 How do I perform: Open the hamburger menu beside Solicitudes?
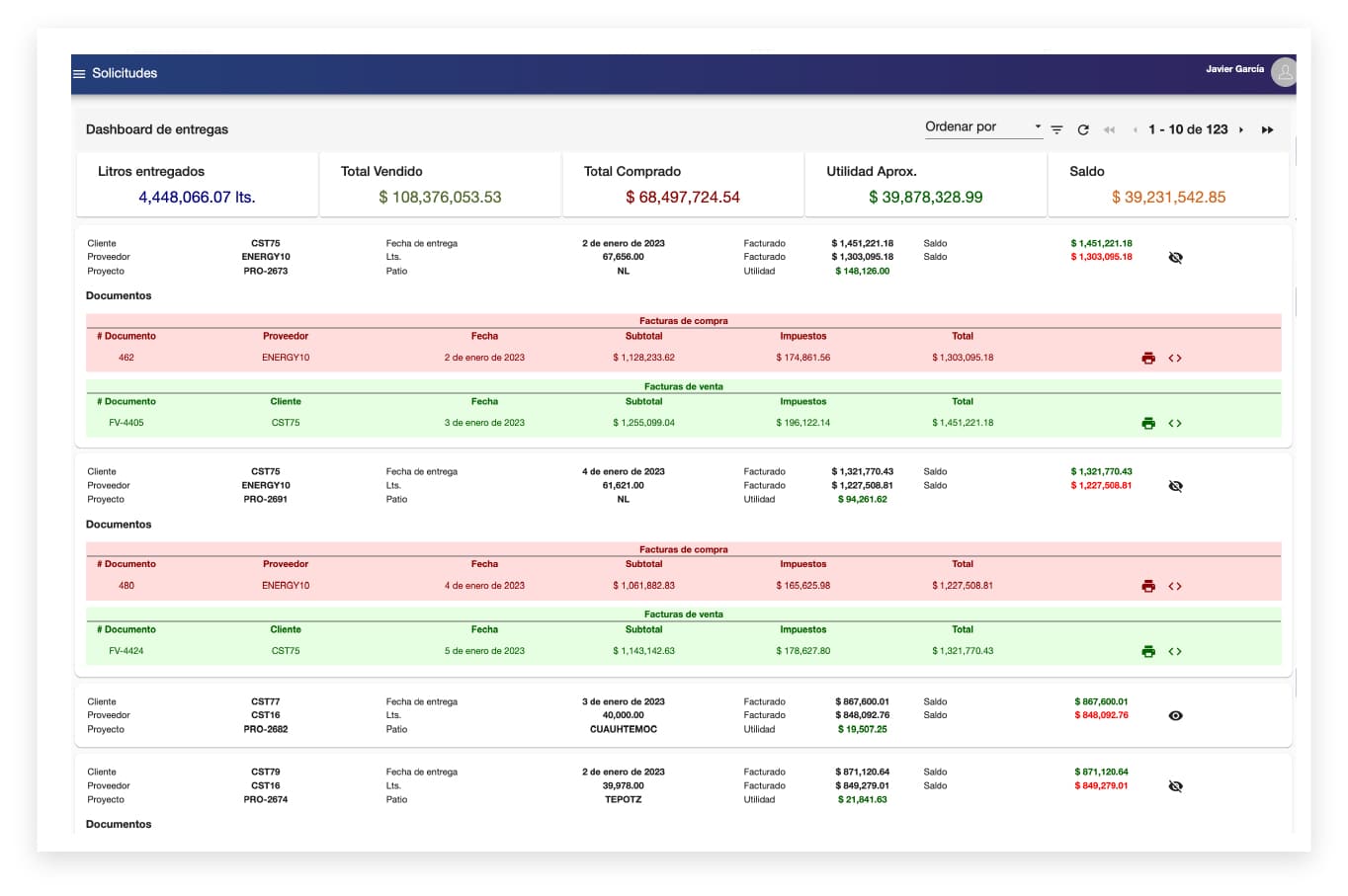click(x=79, y=73)
